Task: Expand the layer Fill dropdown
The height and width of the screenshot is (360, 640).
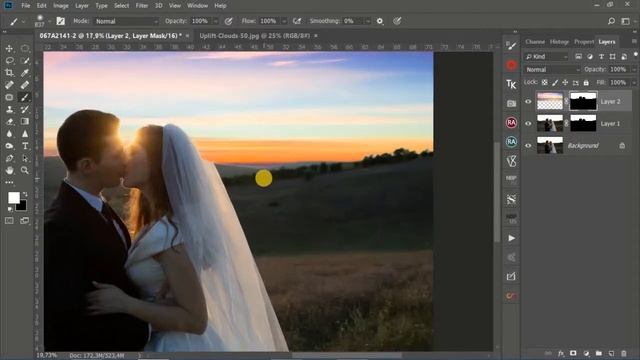Action: tap(633, 82)
